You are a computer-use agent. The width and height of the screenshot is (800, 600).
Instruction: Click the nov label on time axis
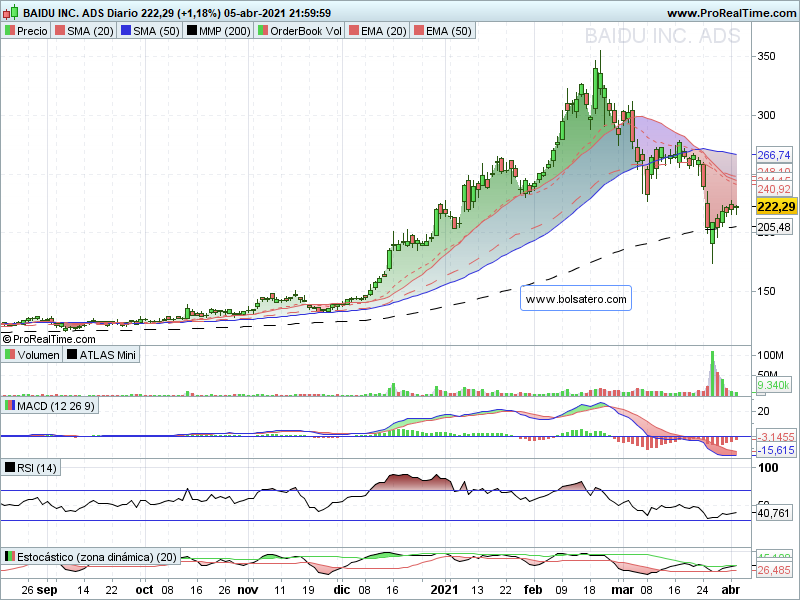(248, 590)
